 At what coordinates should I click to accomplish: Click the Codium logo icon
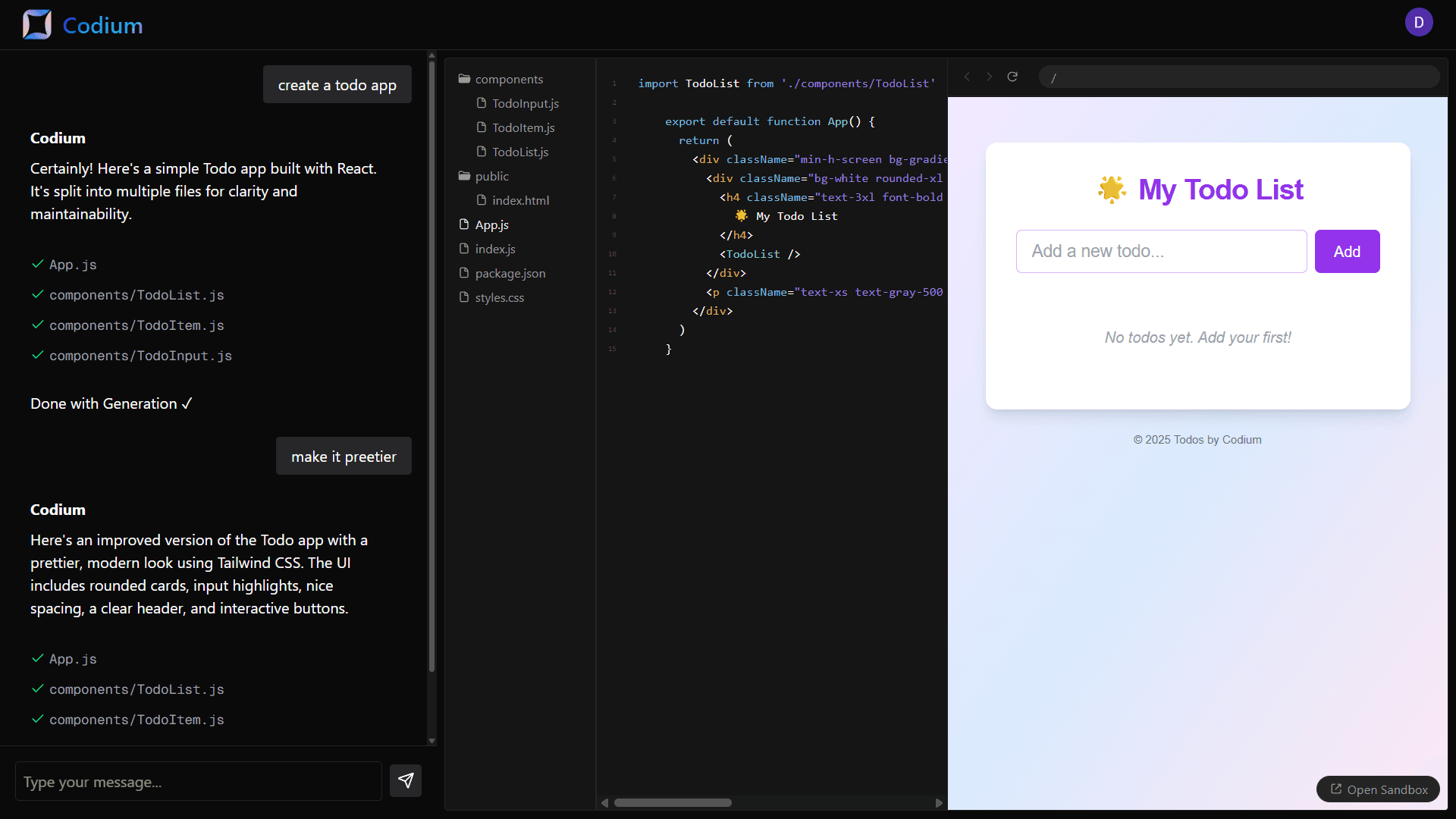(x=36, y=24)
